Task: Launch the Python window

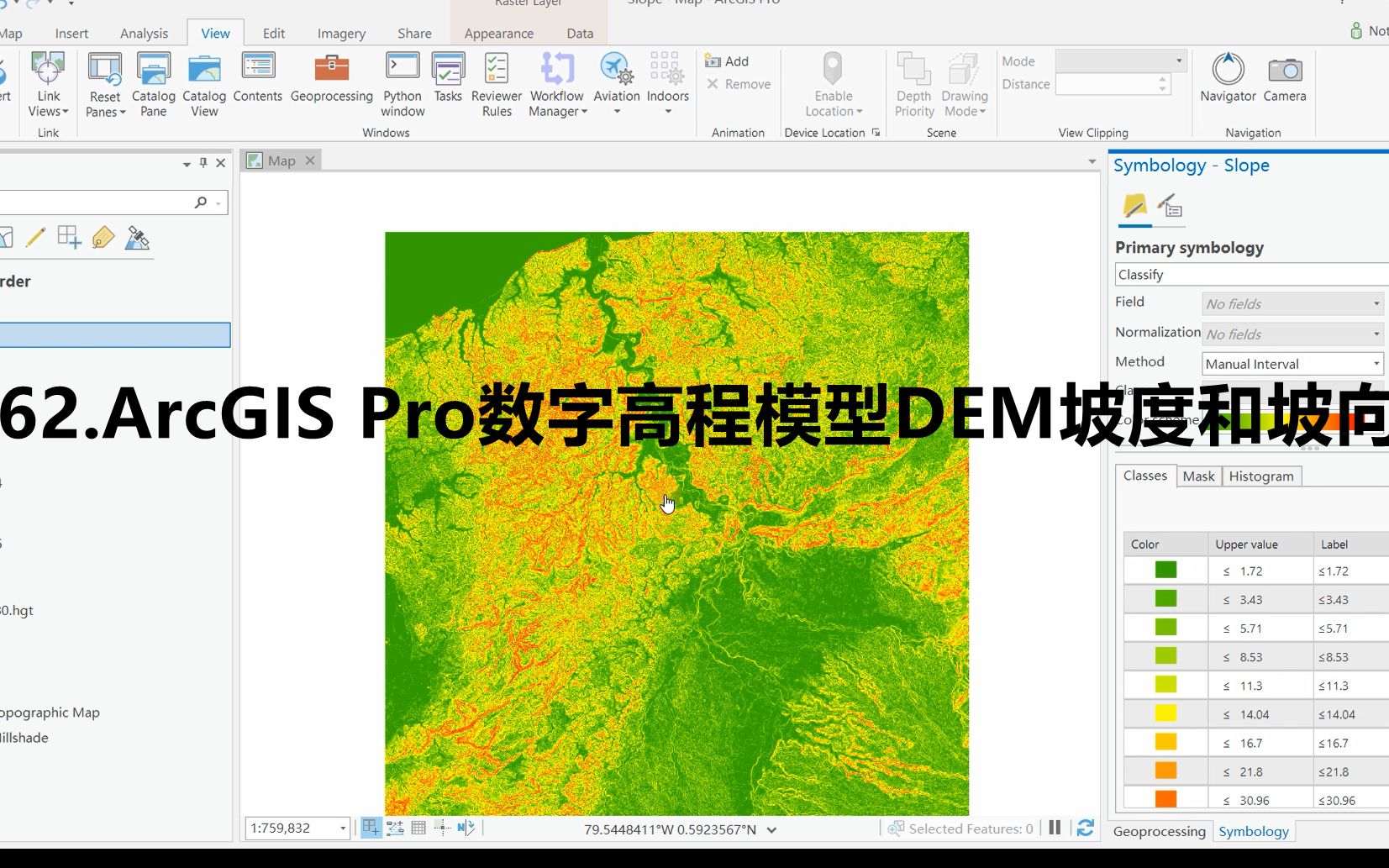Action: 402,85
